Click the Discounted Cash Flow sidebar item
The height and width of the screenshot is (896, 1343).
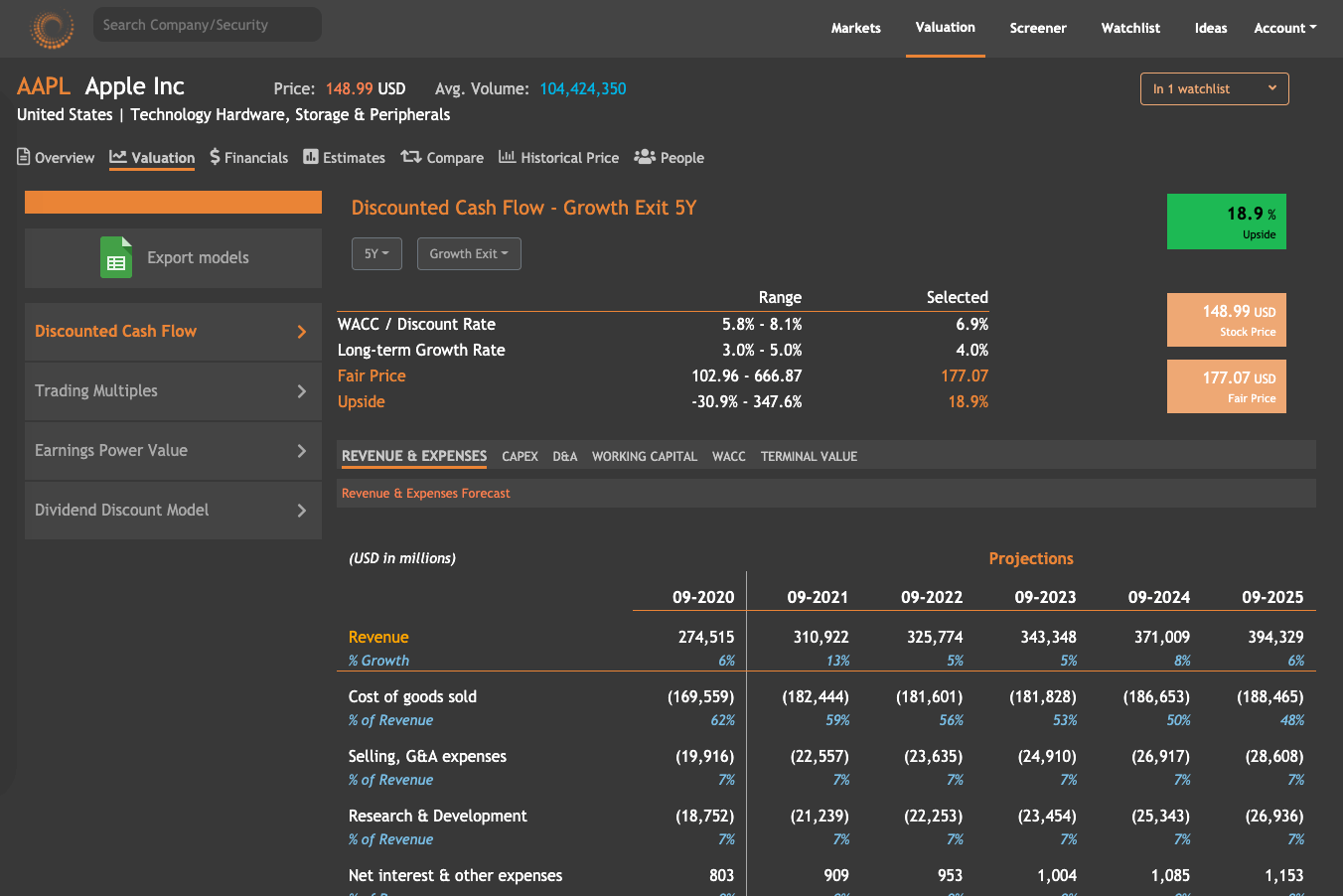(173, 332)
